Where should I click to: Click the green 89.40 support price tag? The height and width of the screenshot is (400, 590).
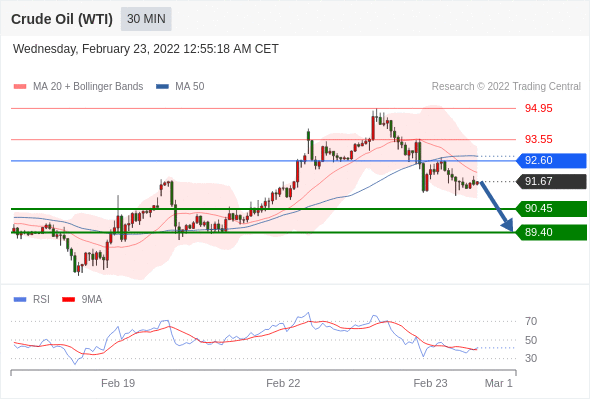pos(551,233)
